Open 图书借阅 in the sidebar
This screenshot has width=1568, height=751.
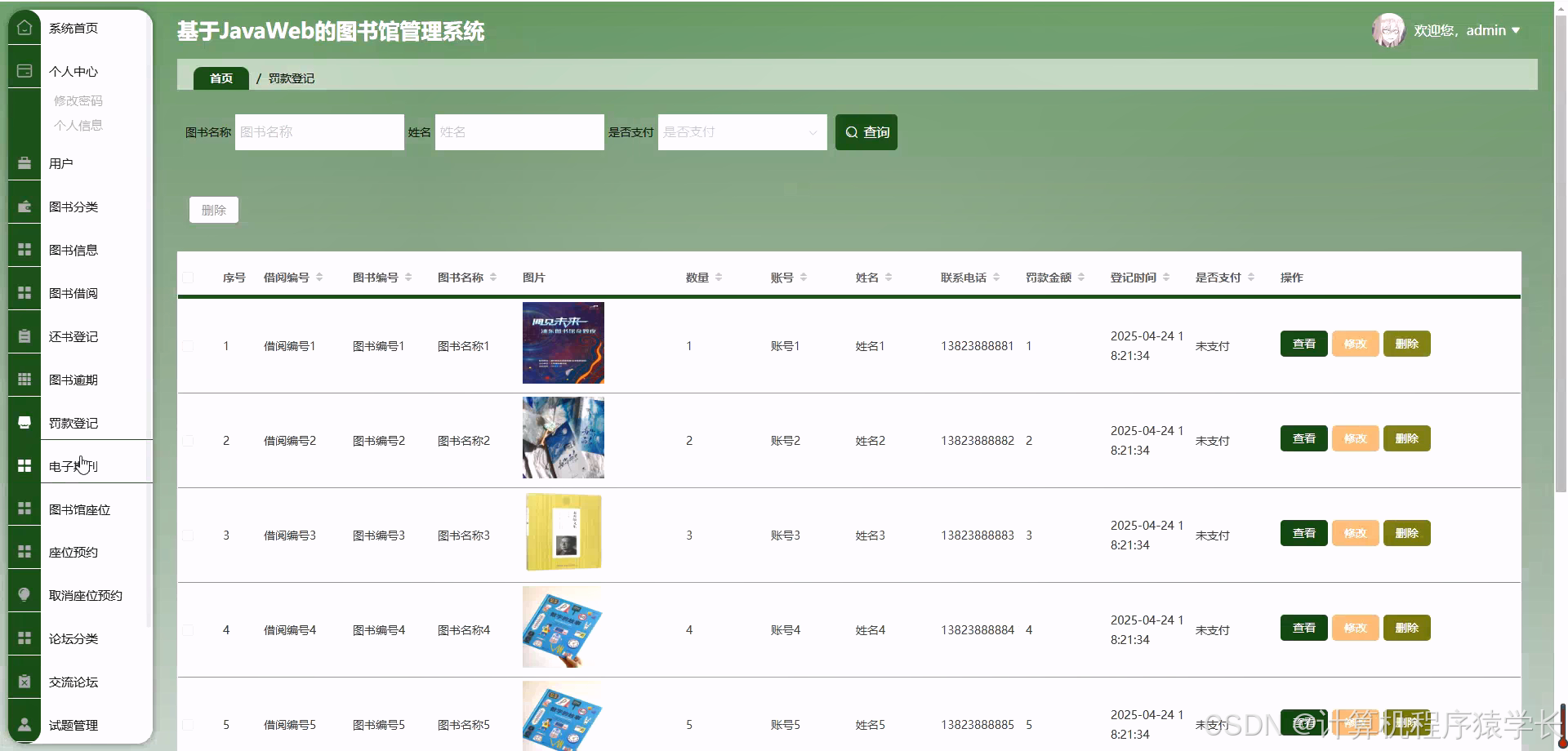pos(73,293)
